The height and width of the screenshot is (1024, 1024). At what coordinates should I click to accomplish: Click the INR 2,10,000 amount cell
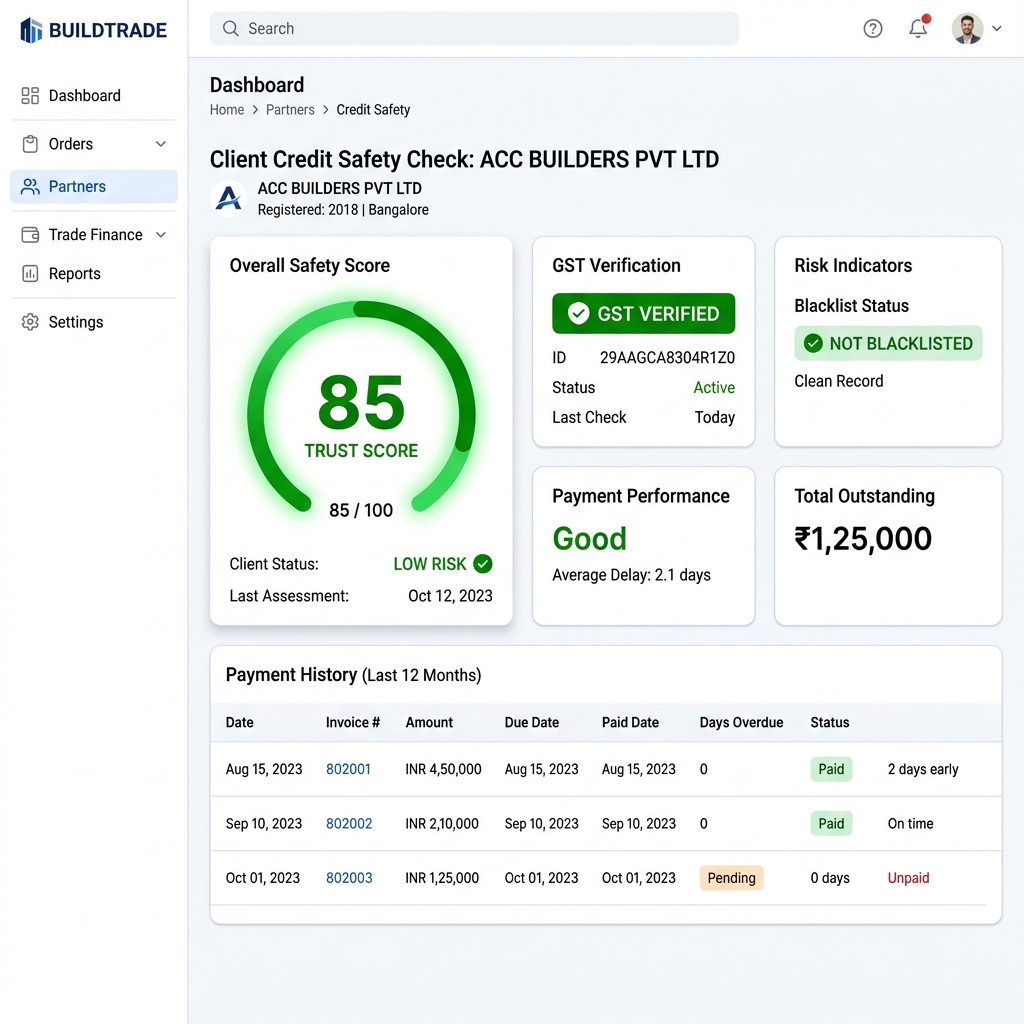click(x=442, y=824)
